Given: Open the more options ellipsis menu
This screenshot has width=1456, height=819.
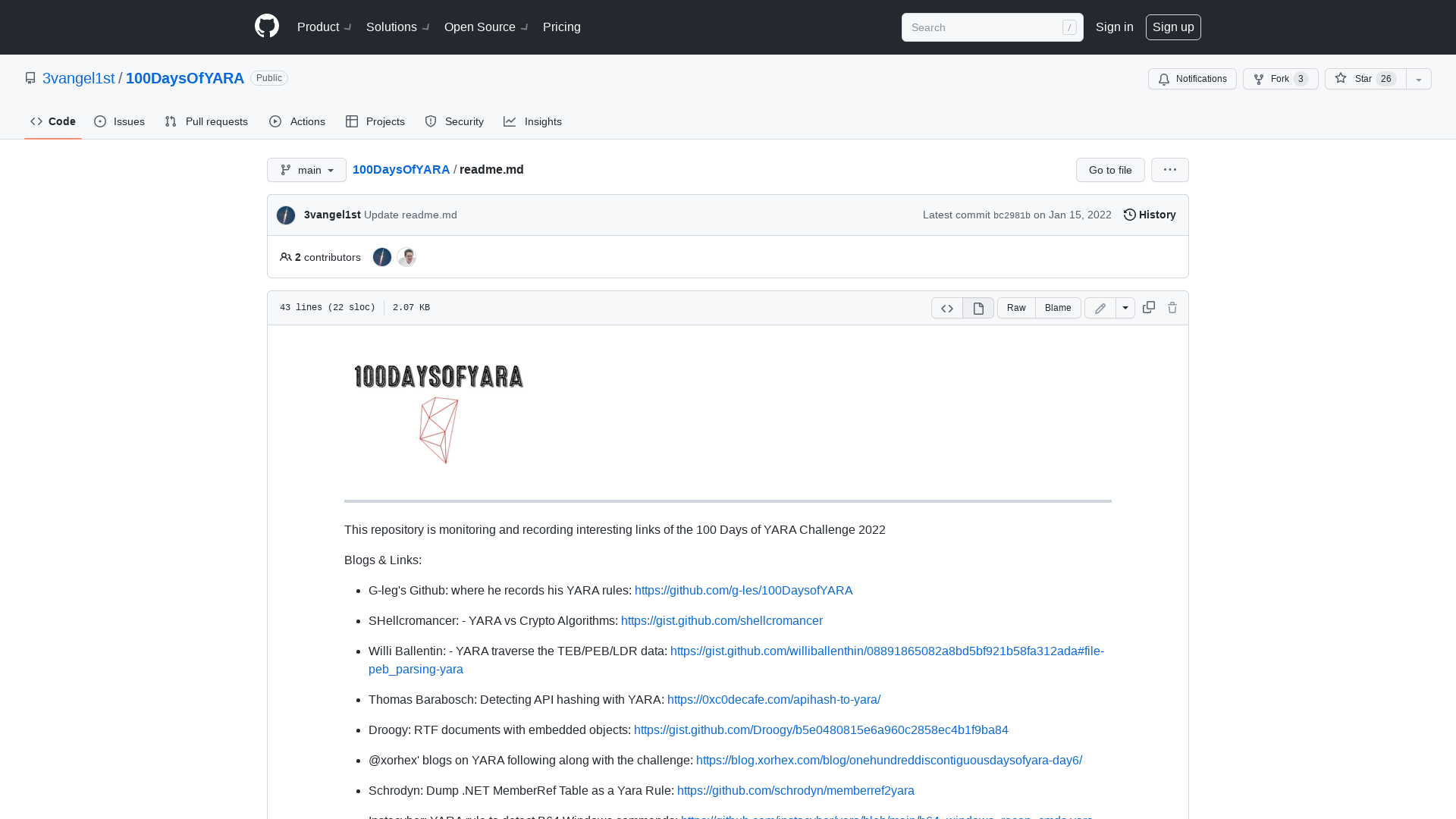Looking at the screenshot, I should click(x=1170, y=170).
